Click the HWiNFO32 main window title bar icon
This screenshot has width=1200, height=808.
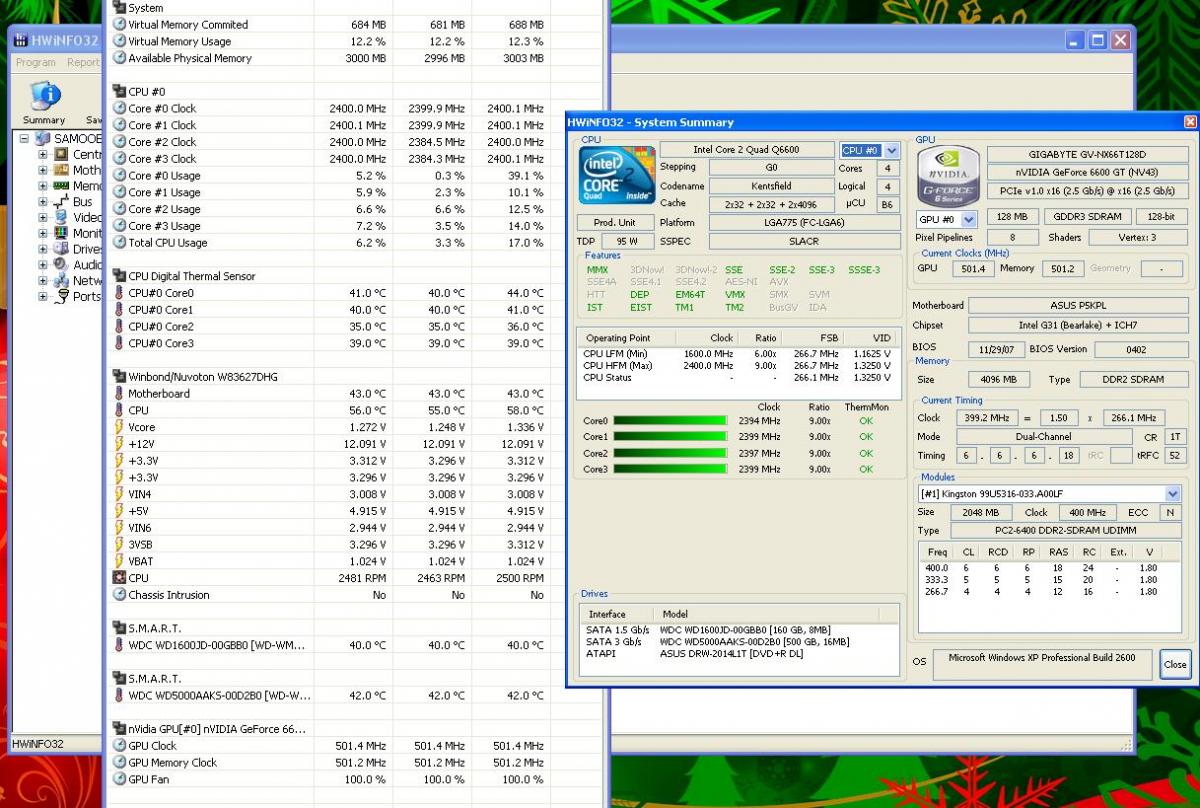point(20,41)
